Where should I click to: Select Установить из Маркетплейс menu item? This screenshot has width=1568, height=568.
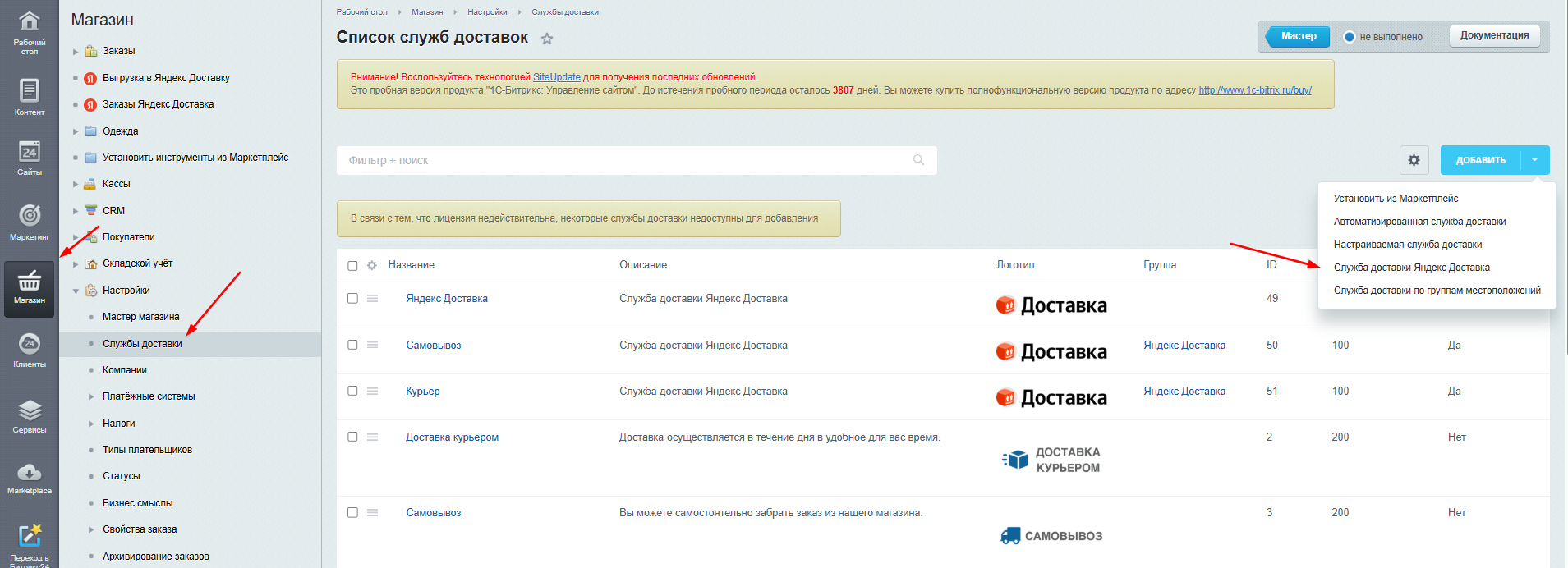pos(1396,199)
